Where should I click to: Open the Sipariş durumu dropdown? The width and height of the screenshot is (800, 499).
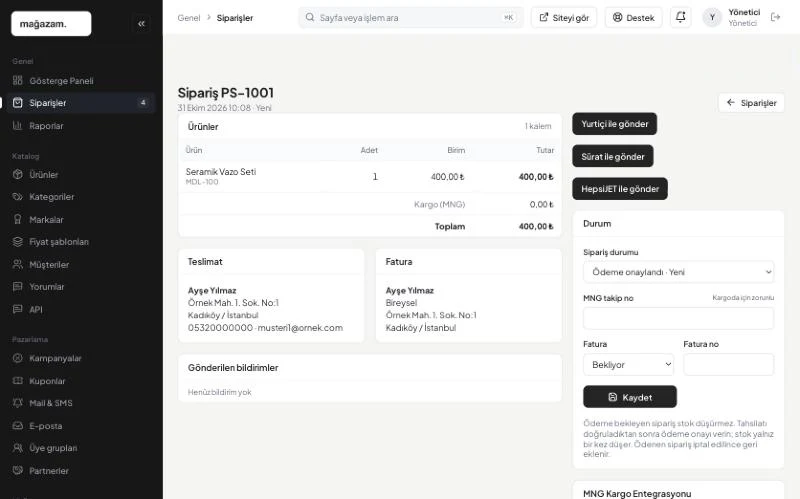pyautogui.click(x=678, y=272)
